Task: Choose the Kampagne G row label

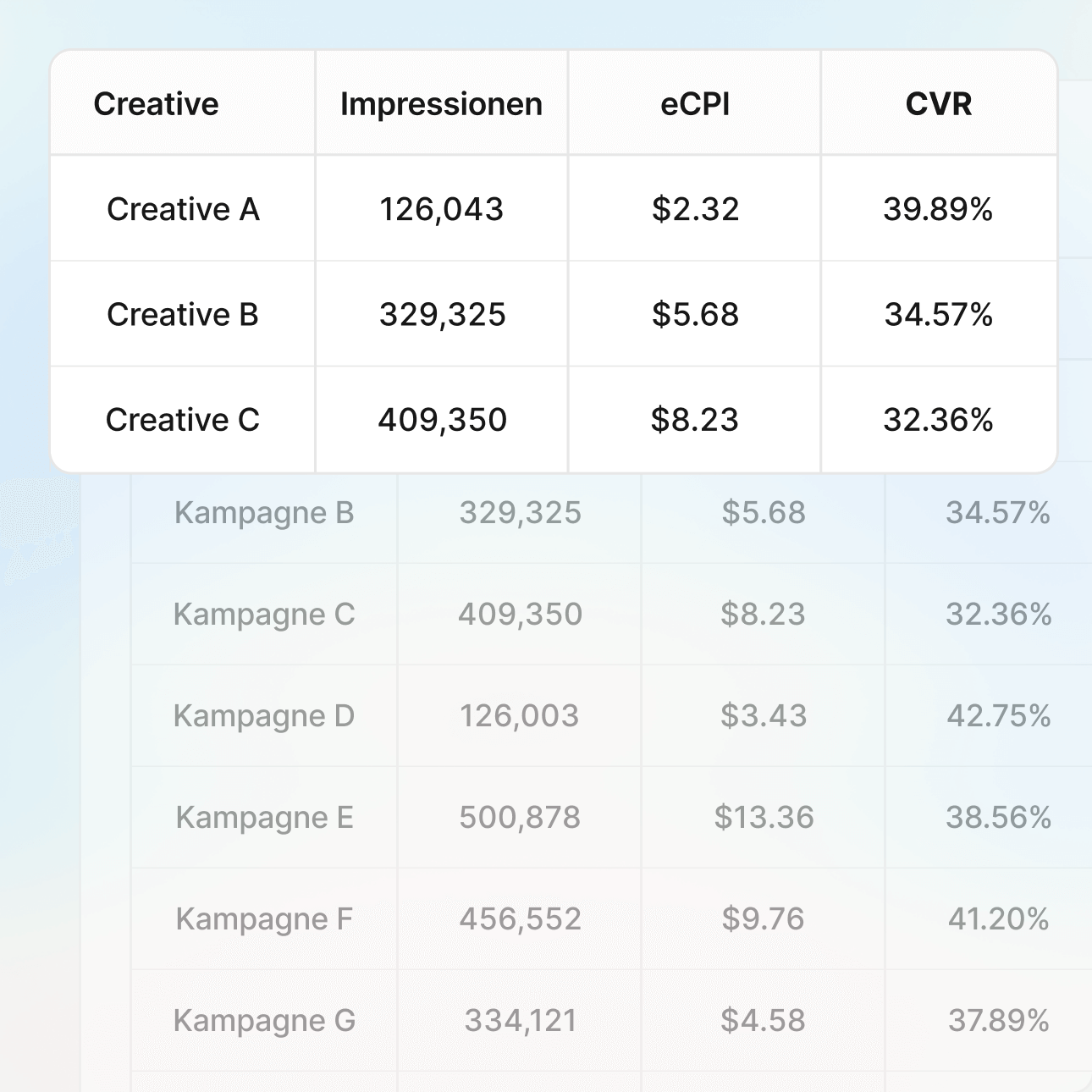Action: click(264, 1021)
